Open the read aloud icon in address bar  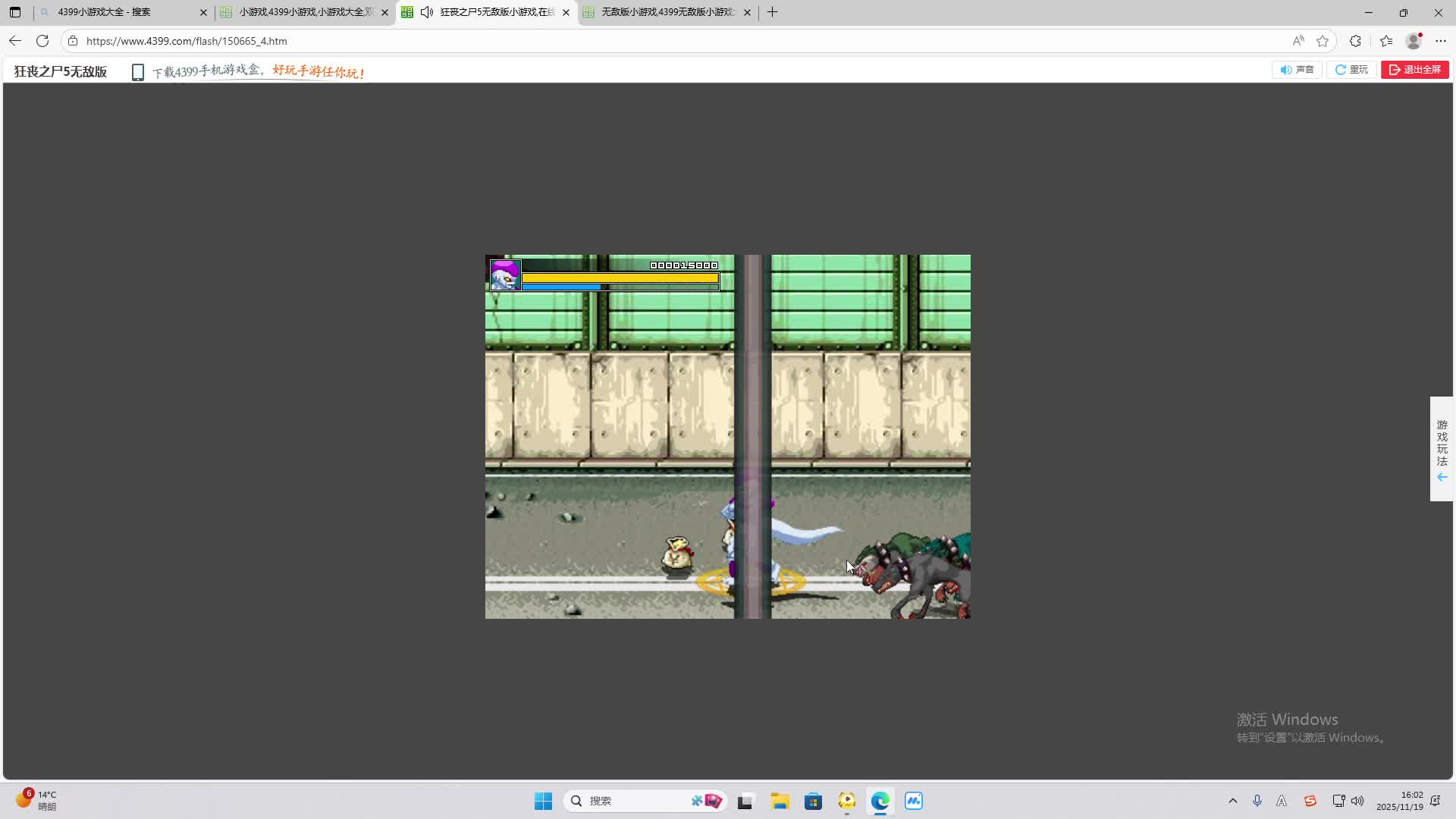(x=1298, y=41)
